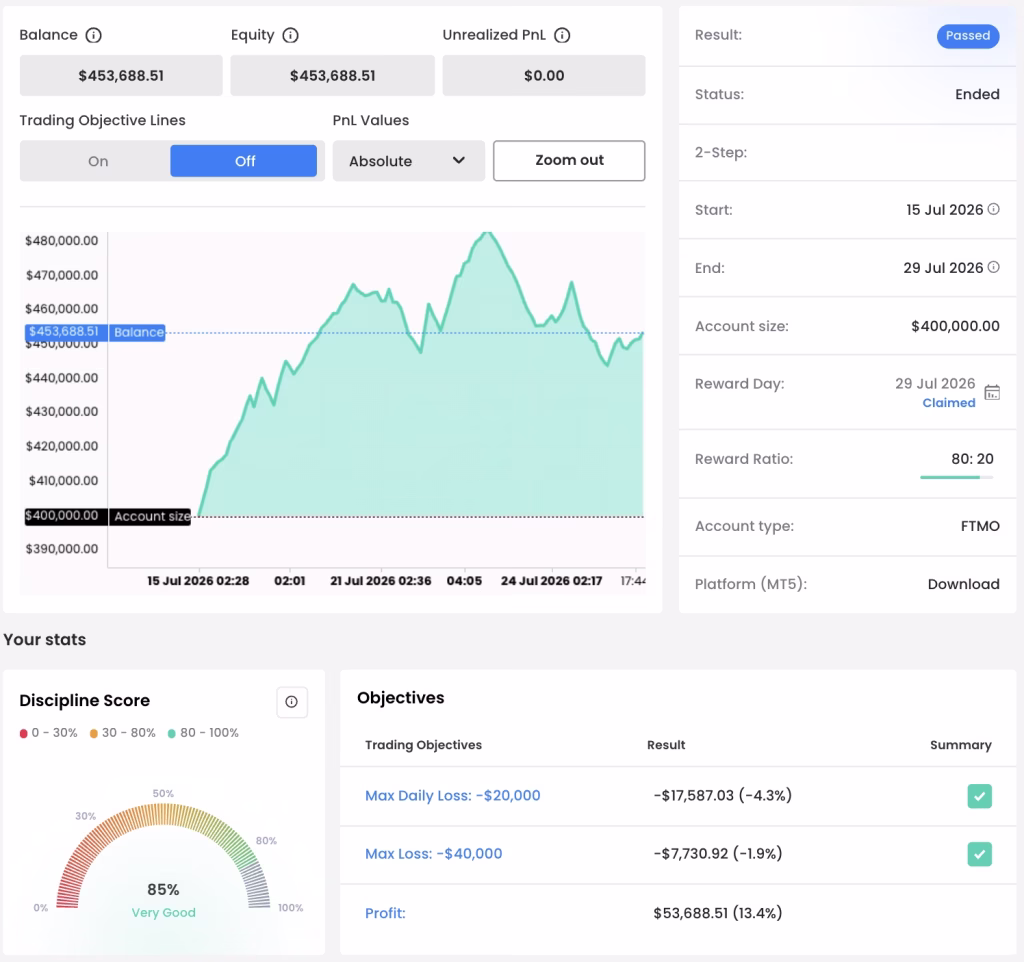Click the Balance info icon
The width and height of the screenshot is (1024, 962).
tap(93, 35)
